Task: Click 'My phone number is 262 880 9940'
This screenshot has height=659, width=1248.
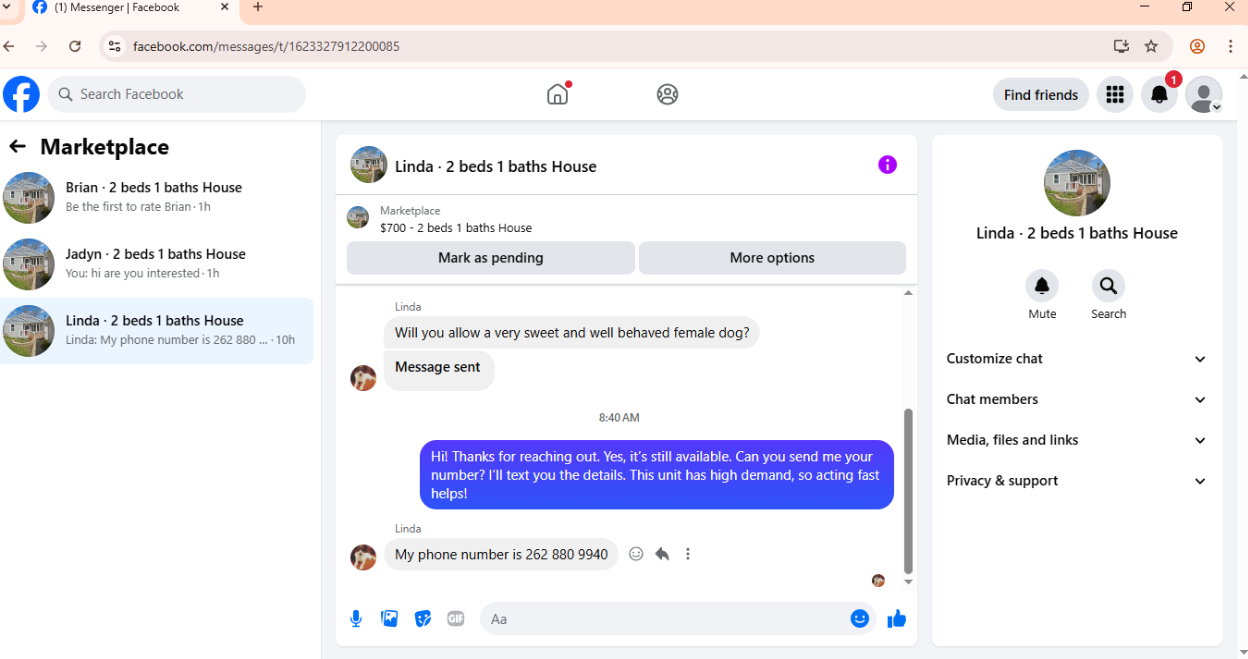Action: point(501,554)
